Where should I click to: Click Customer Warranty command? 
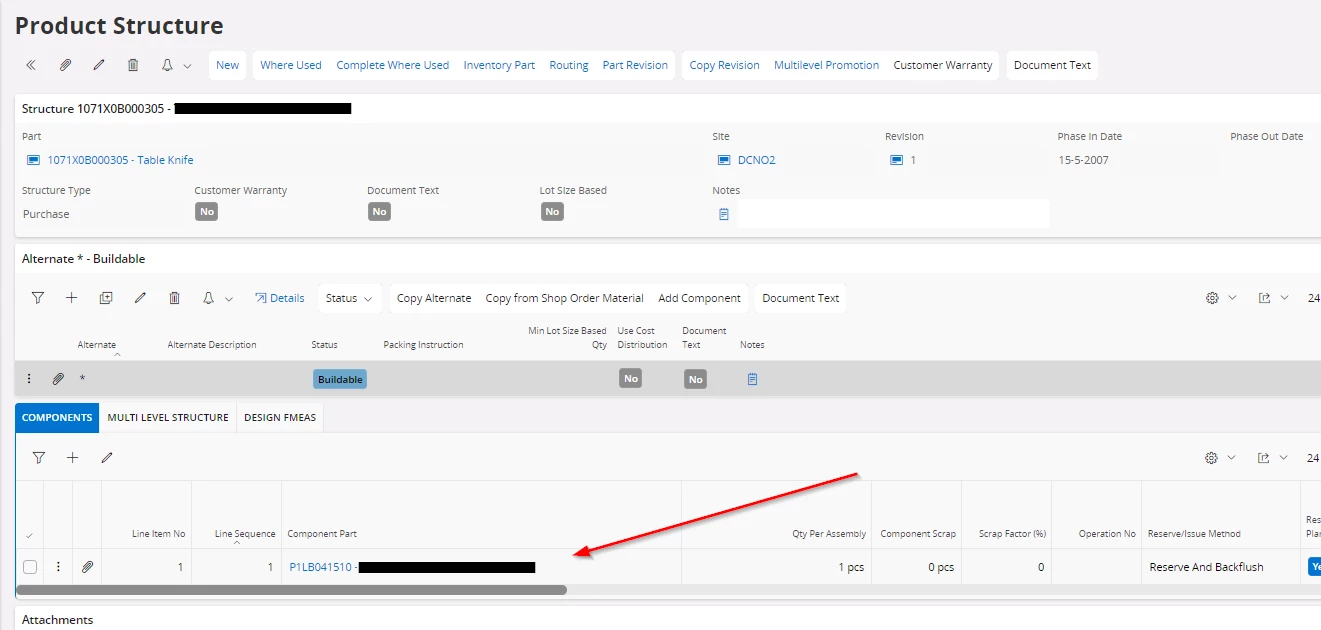[x=943, y=65]
